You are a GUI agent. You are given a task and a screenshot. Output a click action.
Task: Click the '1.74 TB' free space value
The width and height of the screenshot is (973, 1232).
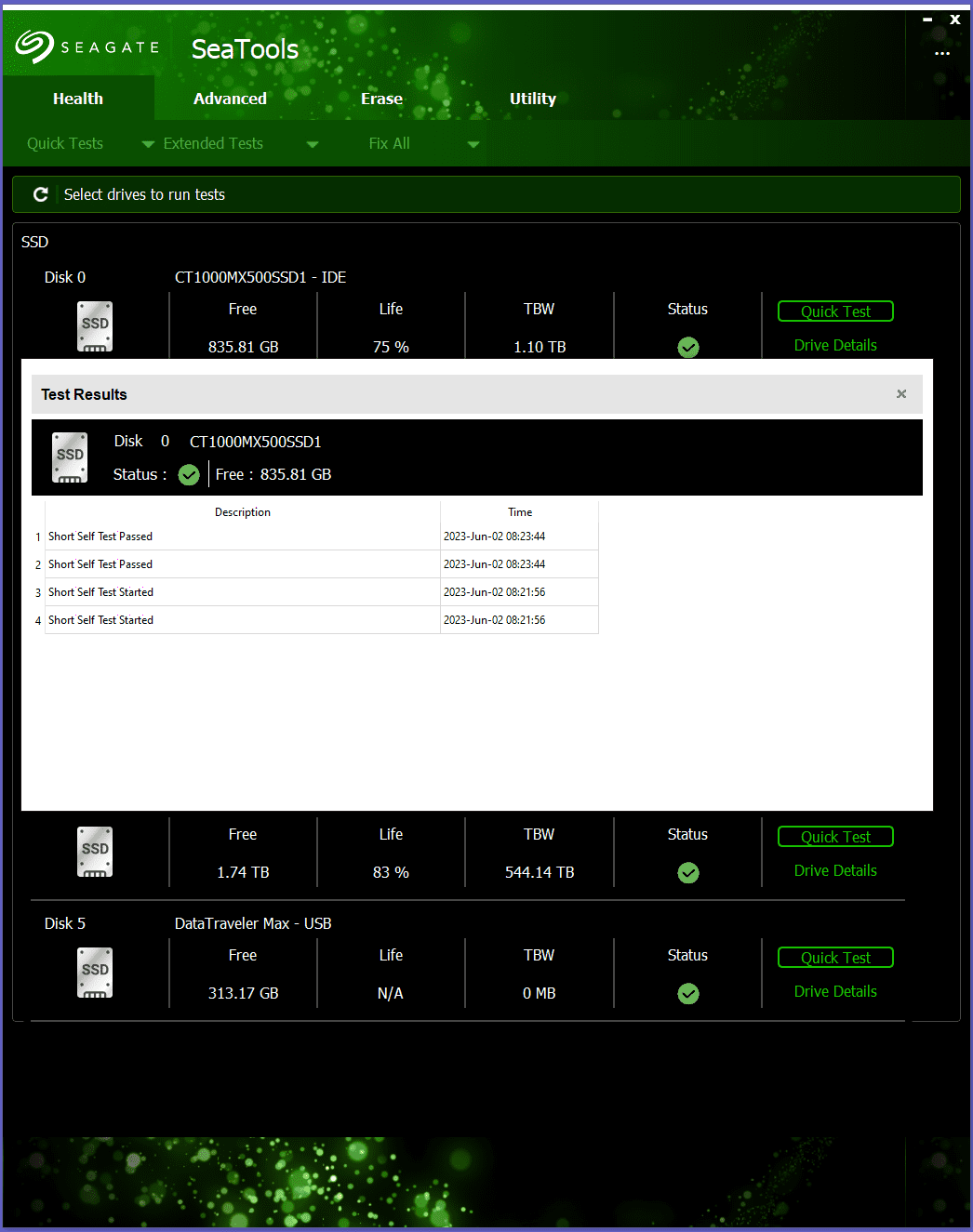pos(243,872)
